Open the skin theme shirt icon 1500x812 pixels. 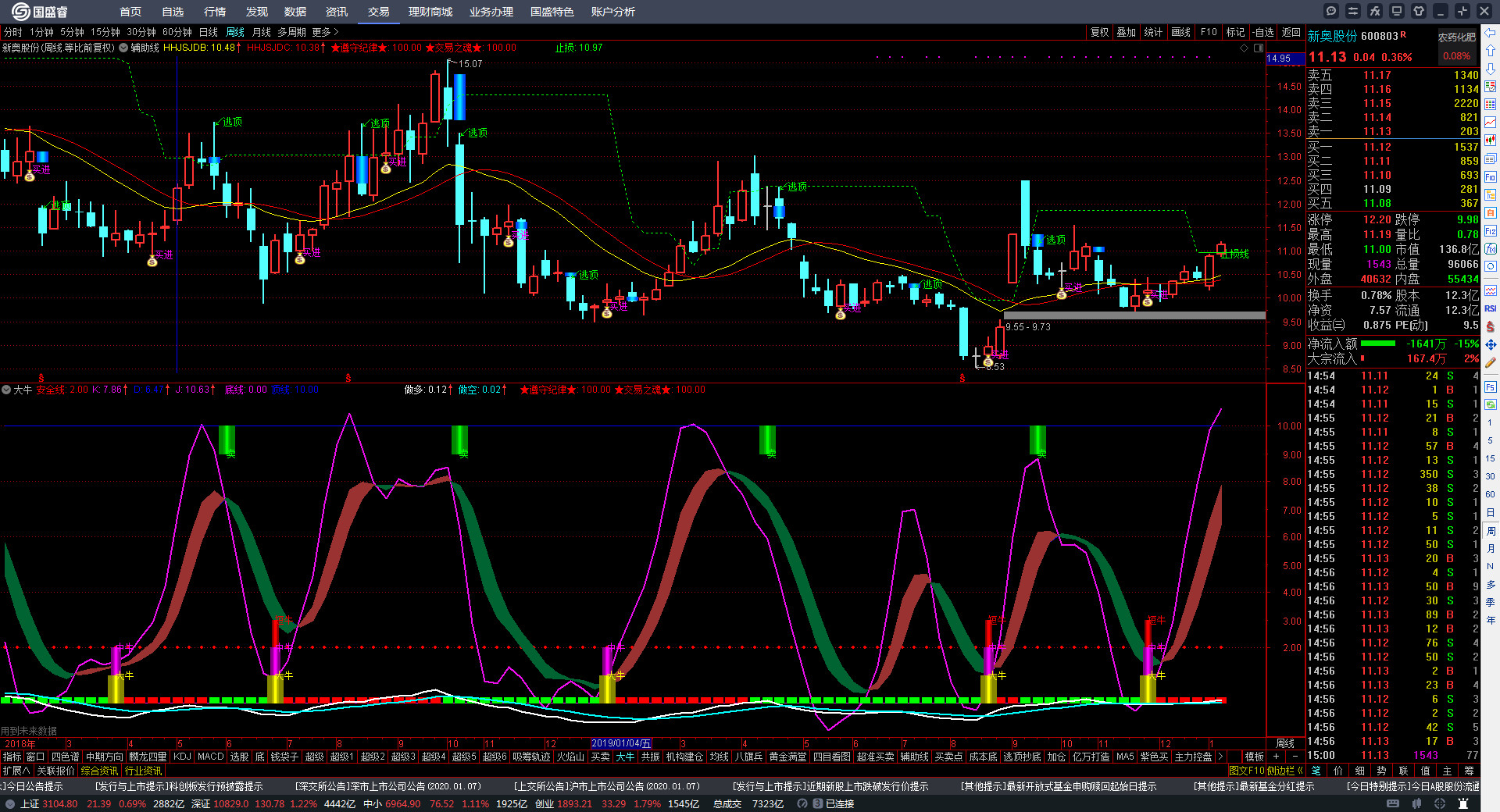tap(1419, 11)
